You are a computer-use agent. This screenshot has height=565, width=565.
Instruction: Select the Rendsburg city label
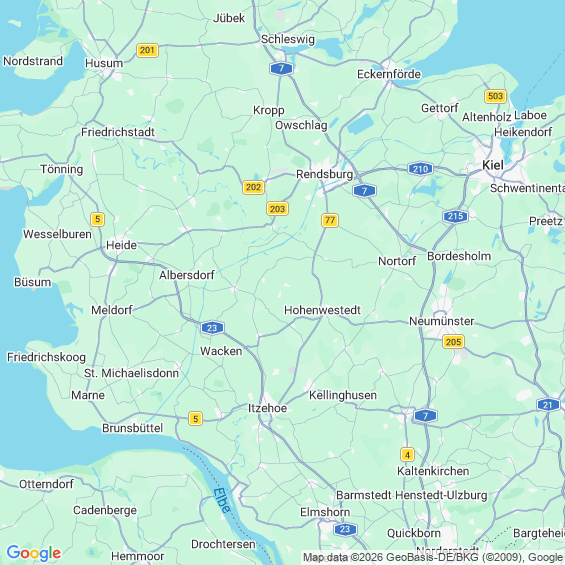324,174
